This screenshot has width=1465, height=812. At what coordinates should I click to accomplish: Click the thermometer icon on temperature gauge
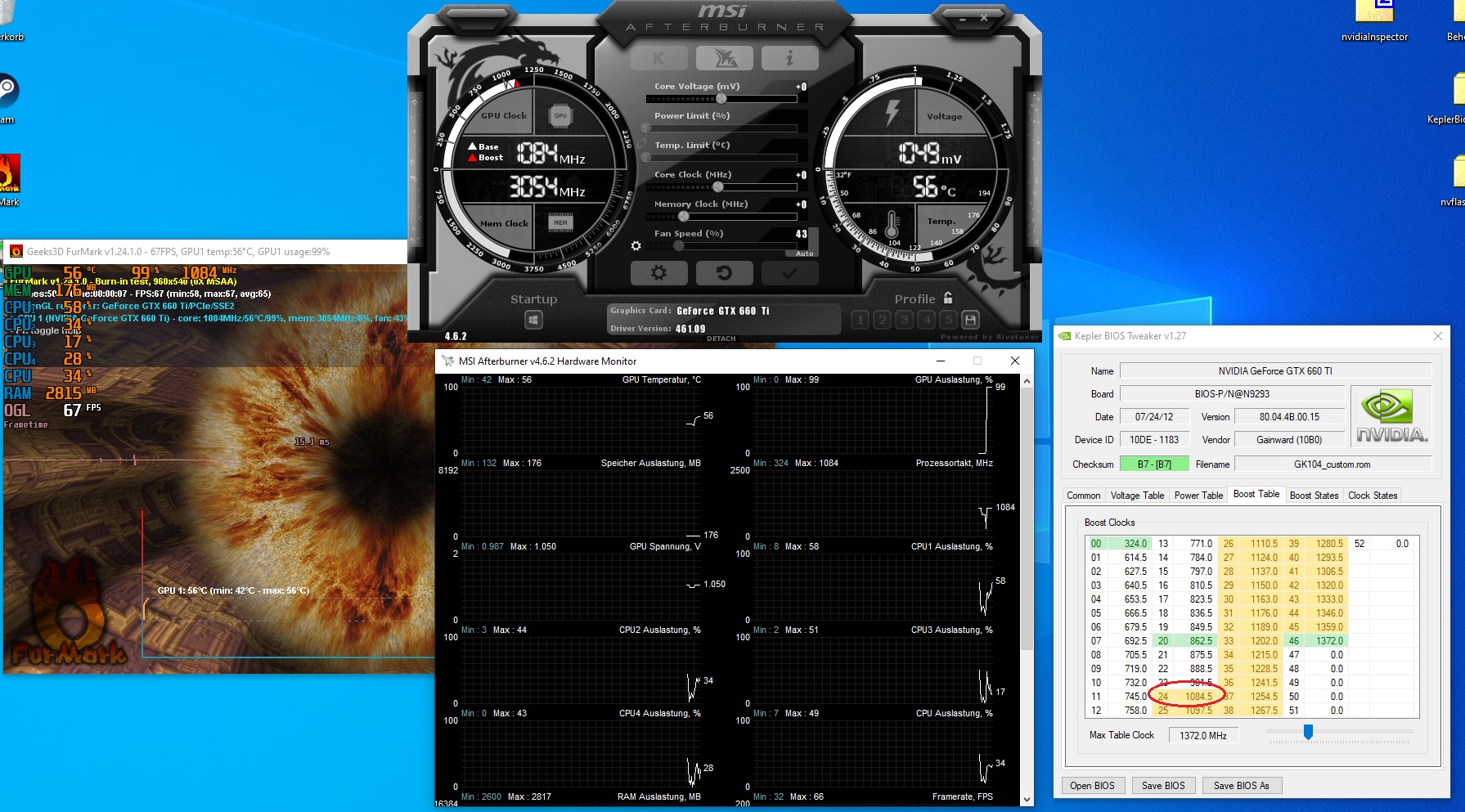pos(892,224)
